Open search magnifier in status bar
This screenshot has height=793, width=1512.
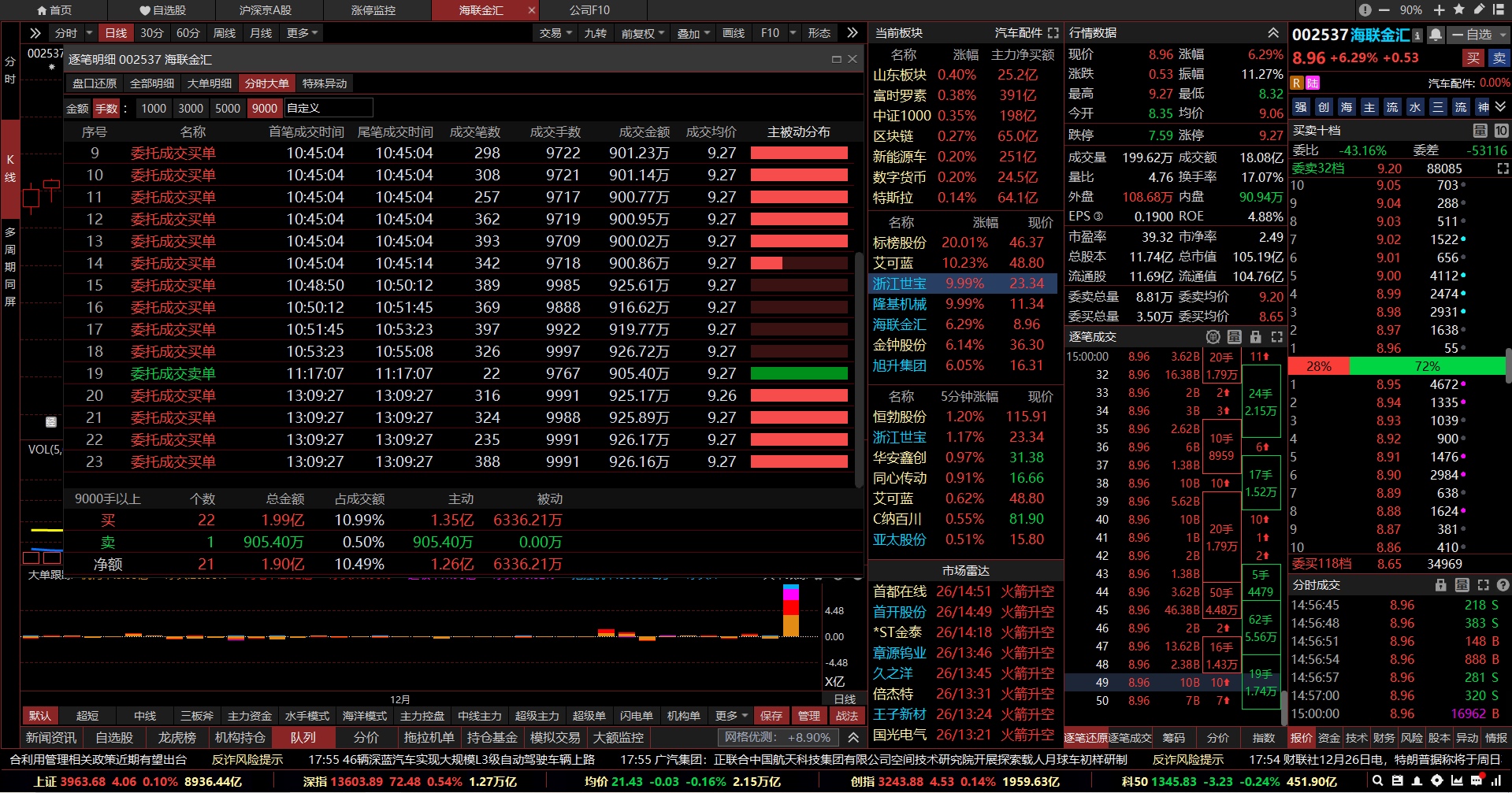pos(1377,781)
